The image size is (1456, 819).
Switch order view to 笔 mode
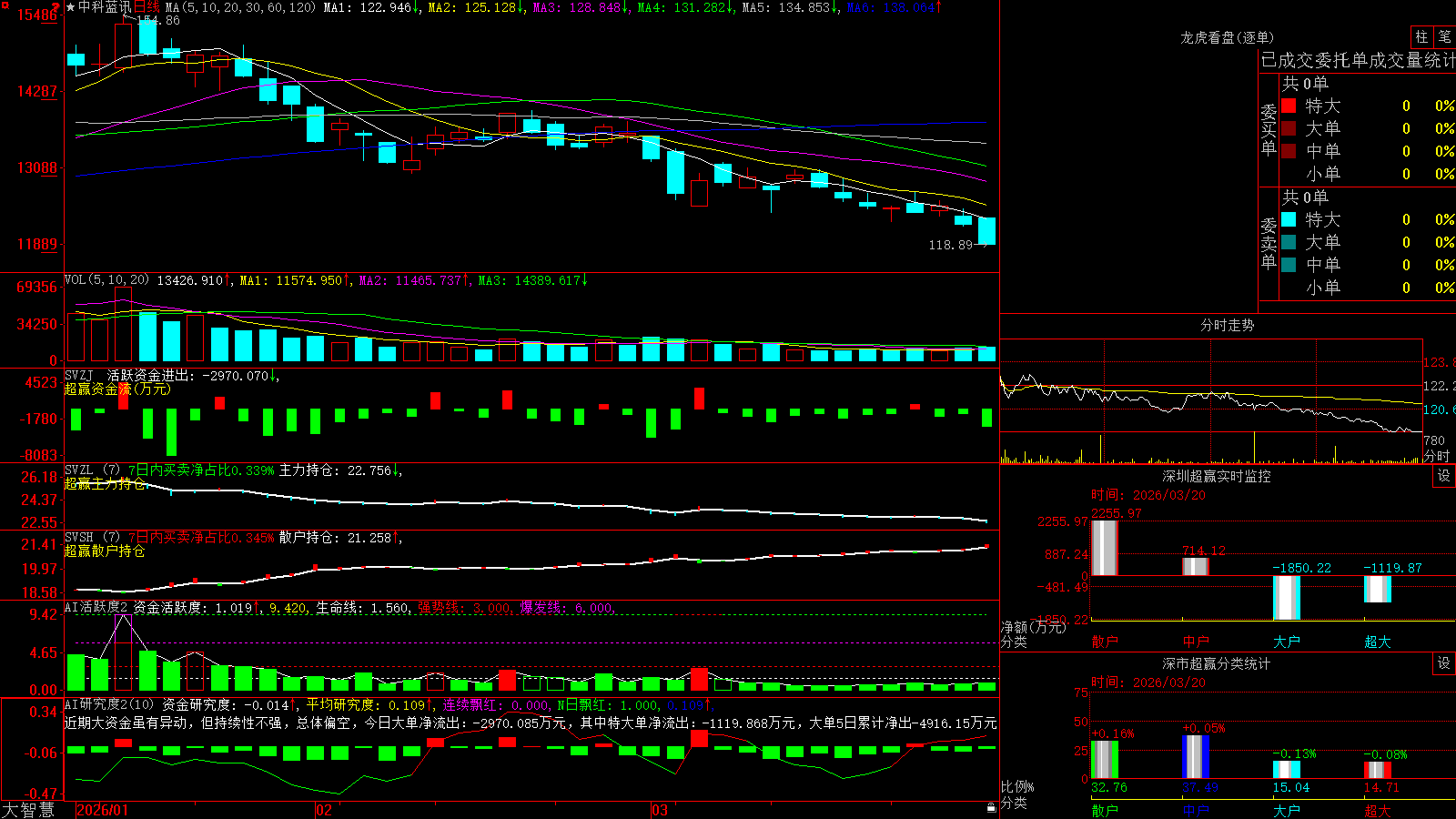[1444, 36]
